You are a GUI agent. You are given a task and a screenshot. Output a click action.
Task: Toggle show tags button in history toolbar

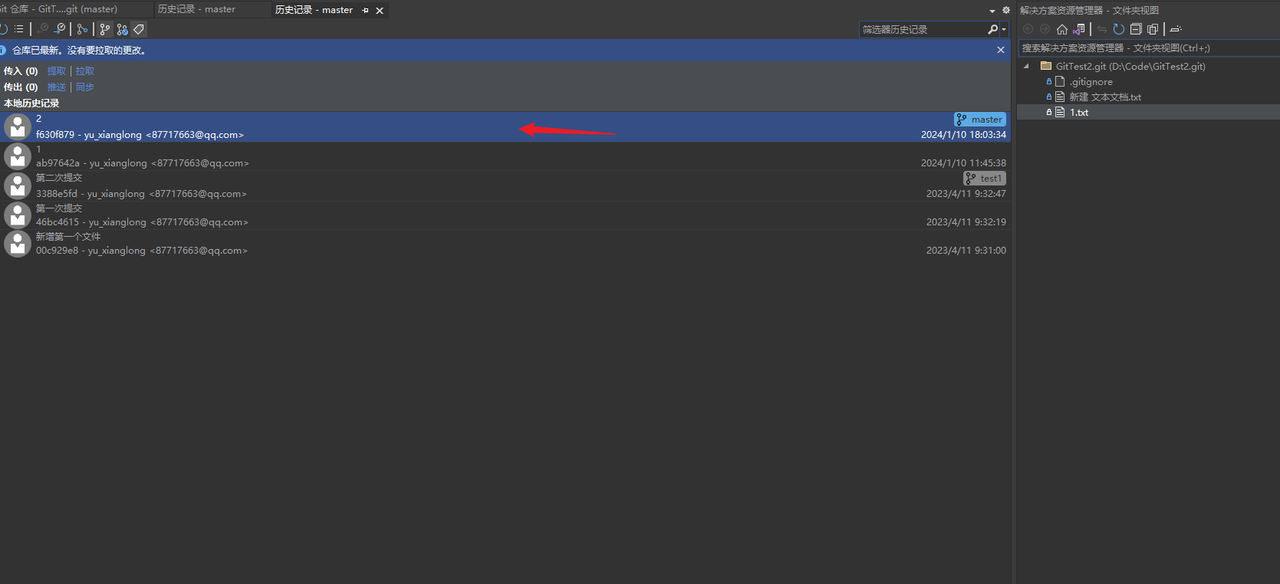coord(138,29)
